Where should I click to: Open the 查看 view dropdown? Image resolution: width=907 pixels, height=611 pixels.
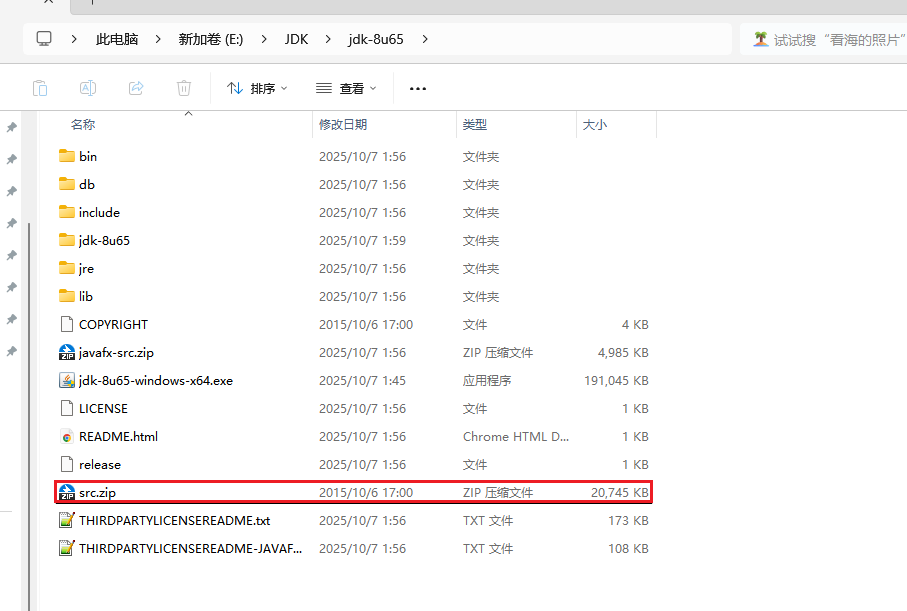tap(346, 88)
